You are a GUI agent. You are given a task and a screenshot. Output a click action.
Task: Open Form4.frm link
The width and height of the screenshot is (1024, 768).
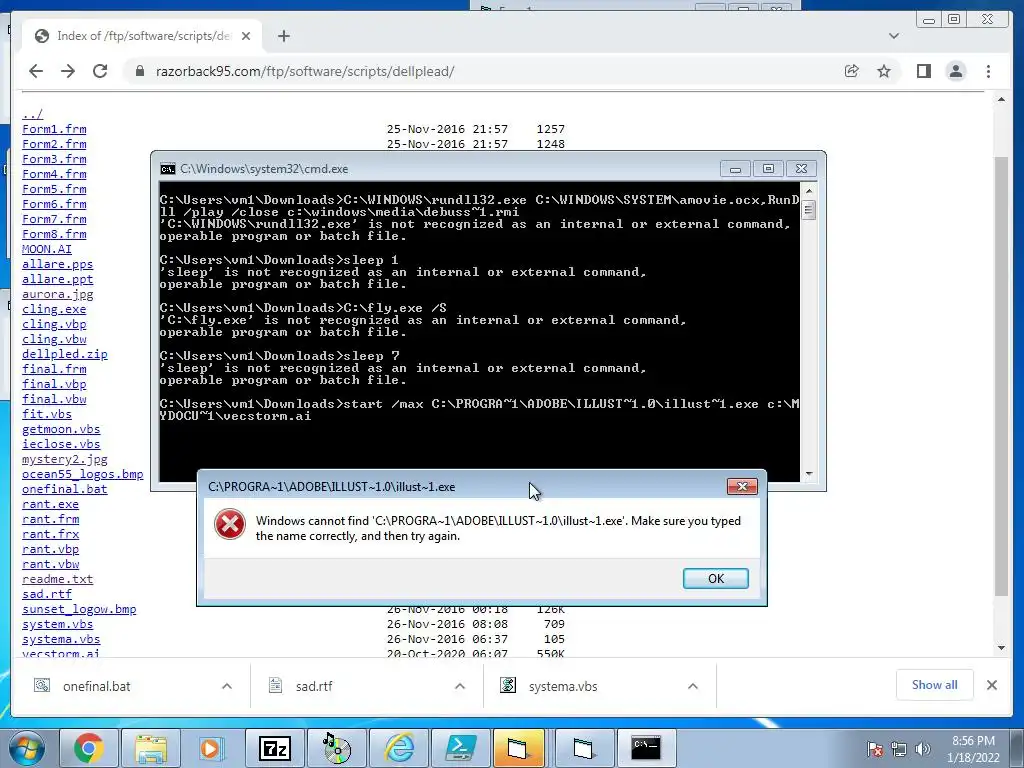54,174
